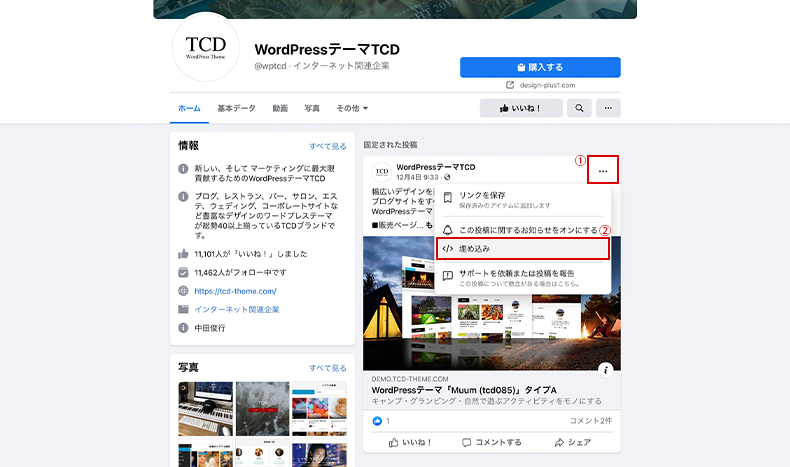The image size is (790, 467).
Task: Select この投稿に関するお知らせをオンにする menu item
Action: click(523, 230)
